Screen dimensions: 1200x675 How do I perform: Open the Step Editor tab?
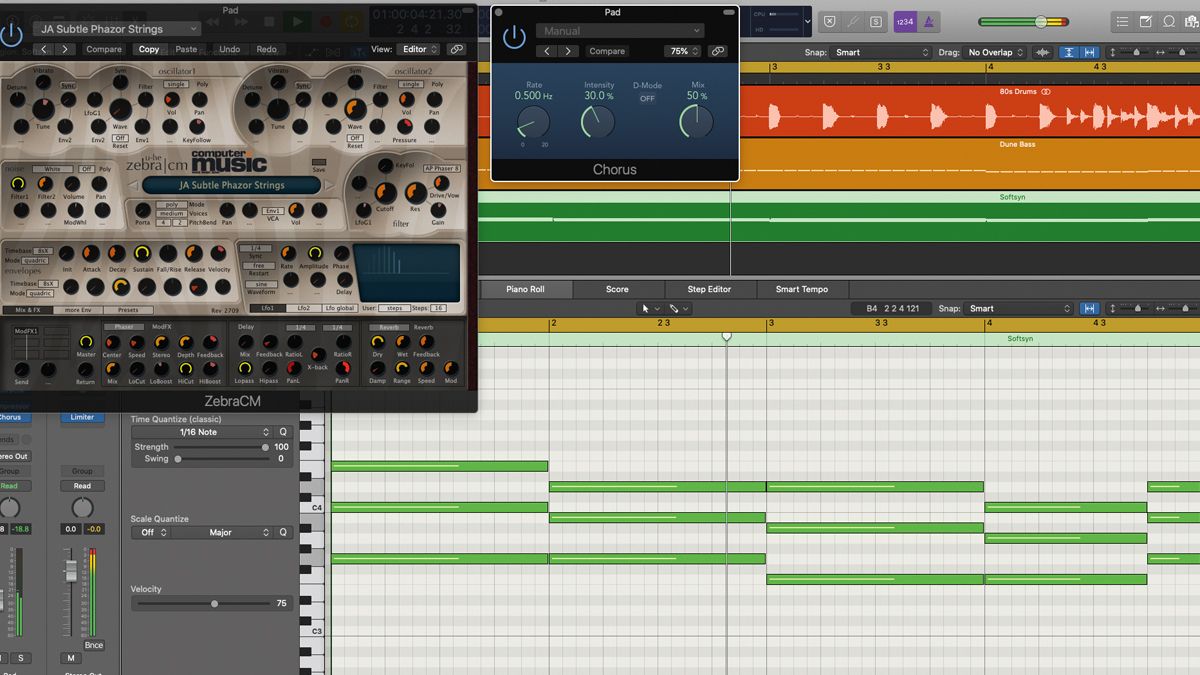710,289
